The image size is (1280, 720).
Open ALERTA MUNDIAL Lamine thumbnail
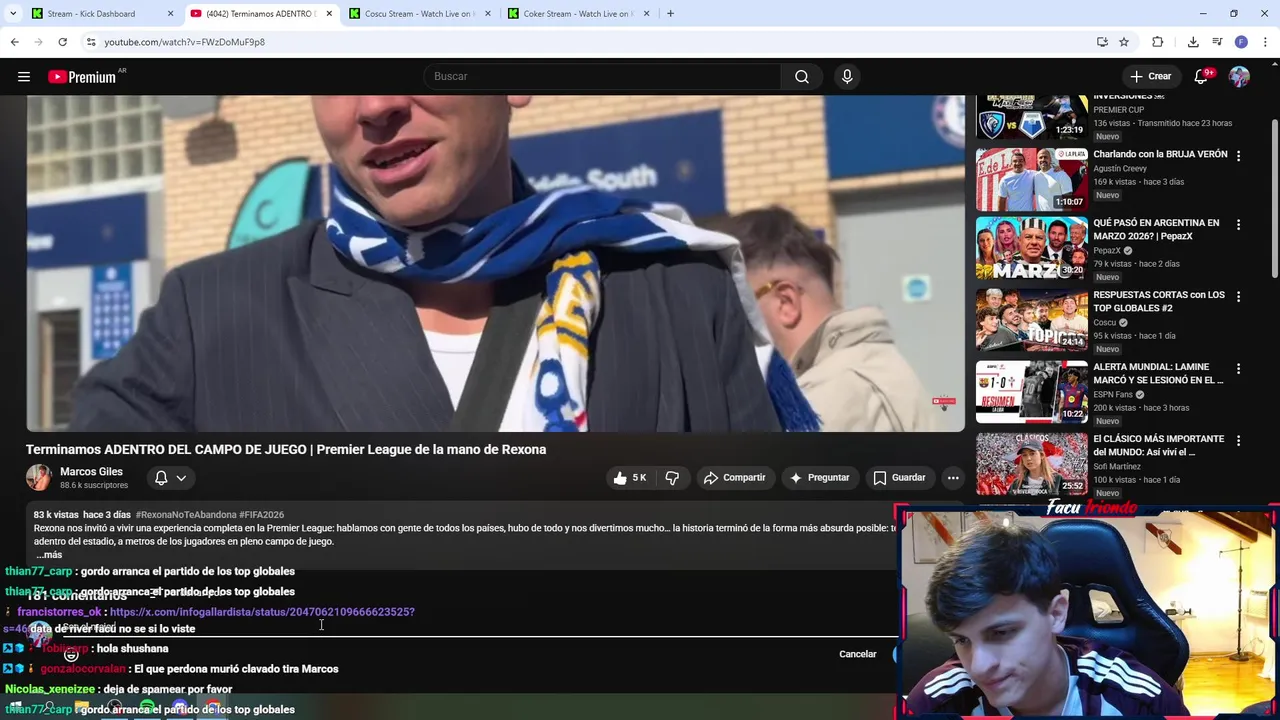[x=1031, y=393]
